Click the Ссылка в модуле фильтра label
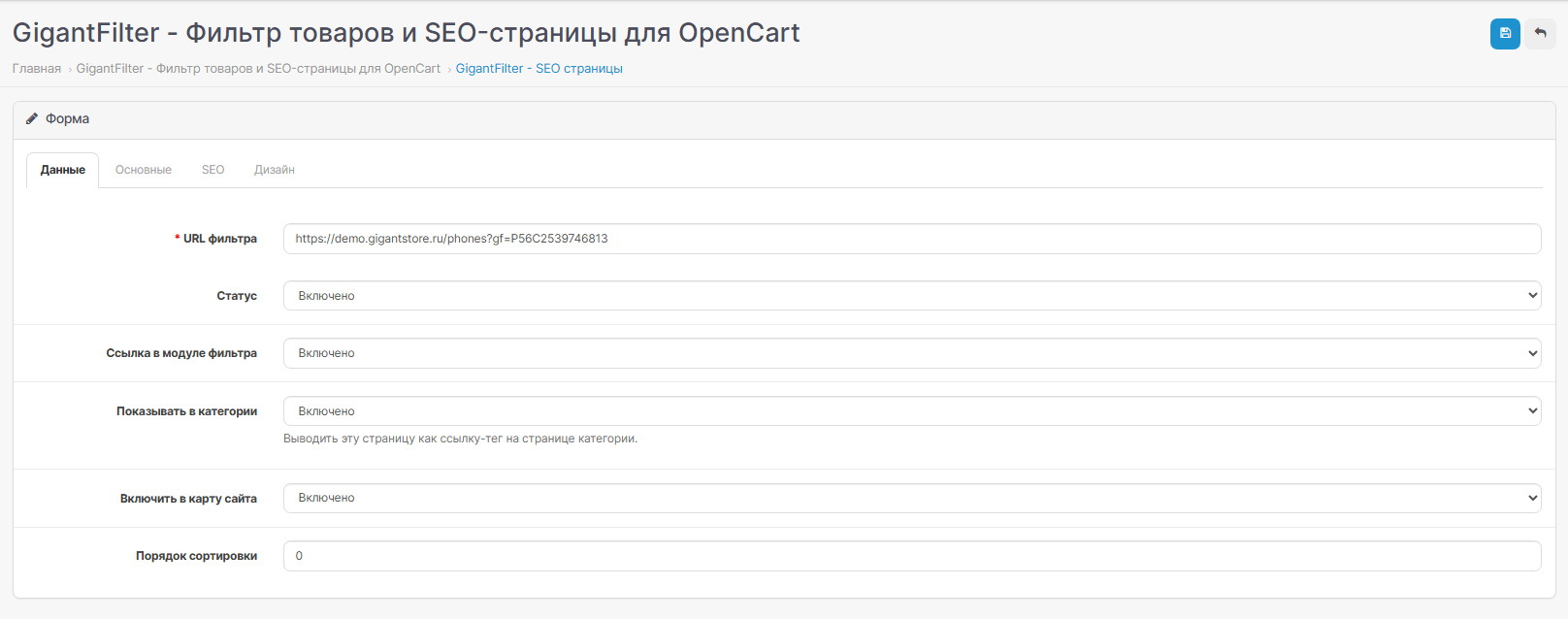This screenshot has width=1568, height=619. [x=181, y=353]
